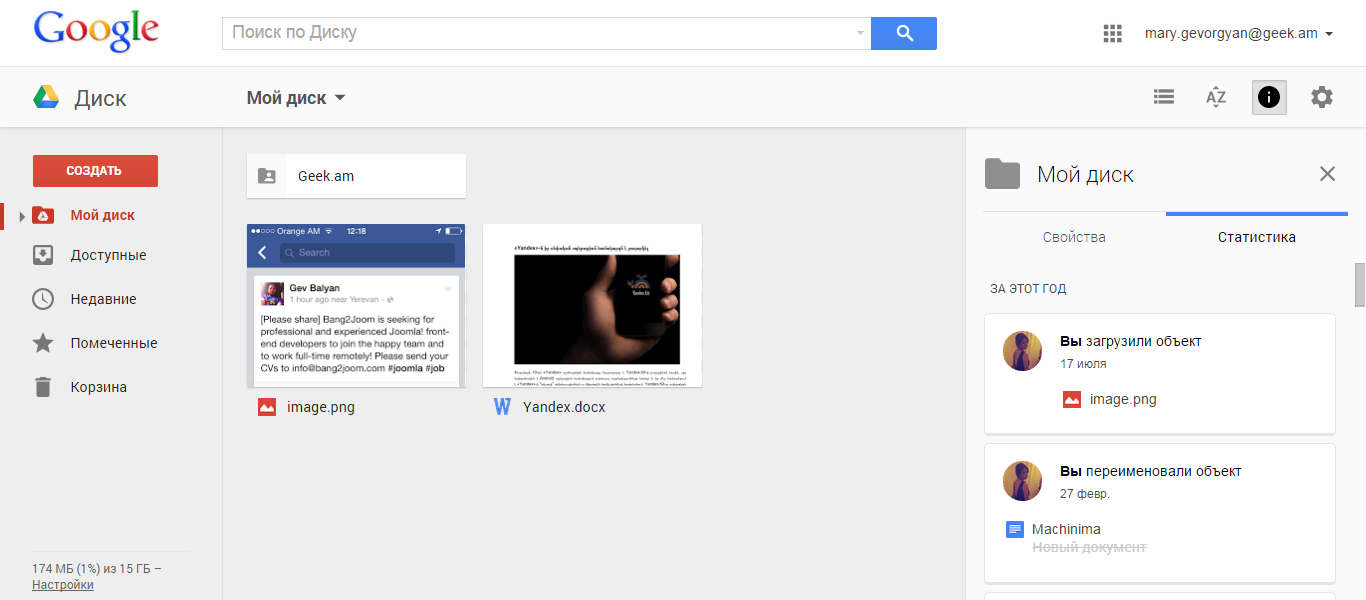Open the settings gear menu
The width and height of the screenshot is (1366, 600).
pos(1322,97)
